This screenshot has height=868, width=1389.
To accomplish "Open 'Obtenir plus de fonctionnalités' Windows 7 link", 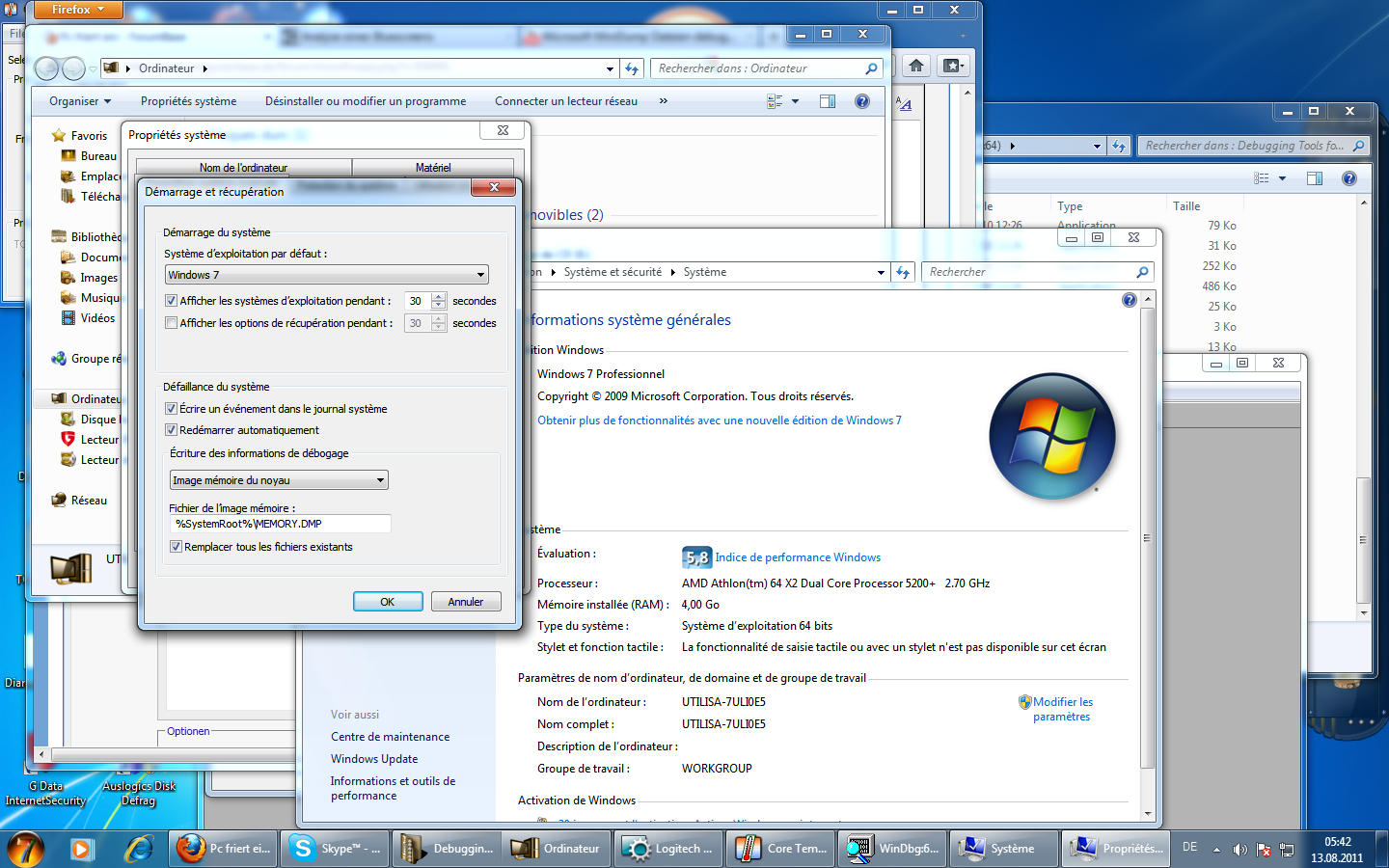I will click(720, 420).
